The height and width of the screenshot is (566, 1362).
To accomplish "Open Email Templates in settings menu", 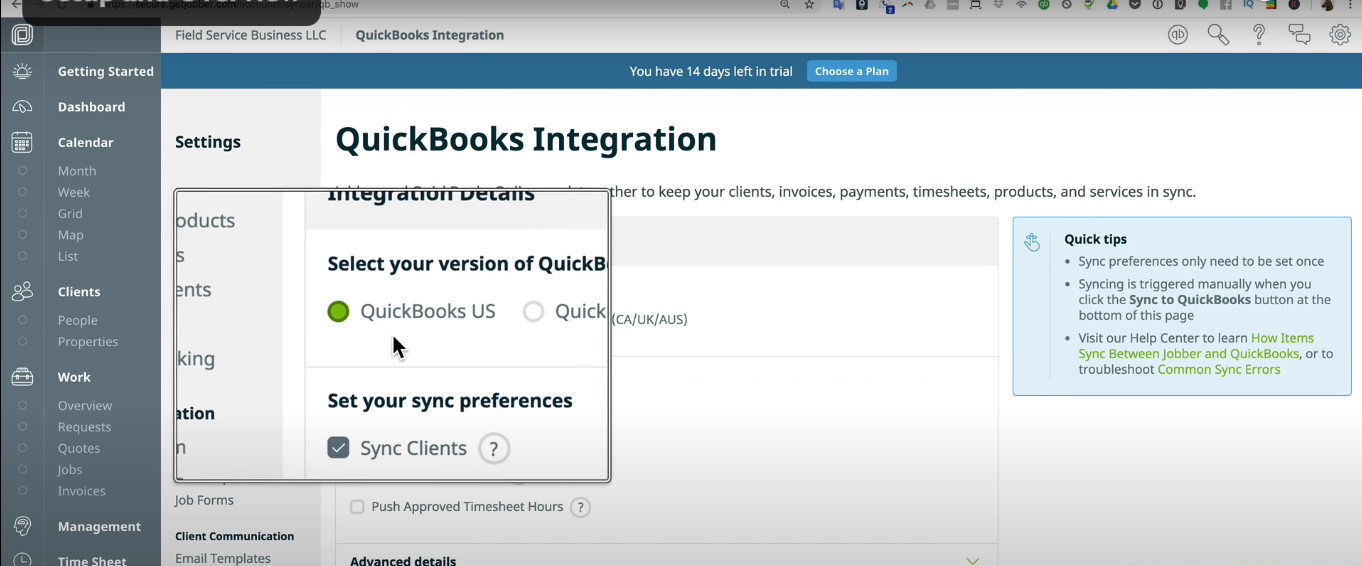I will click(x=223, y=558).
